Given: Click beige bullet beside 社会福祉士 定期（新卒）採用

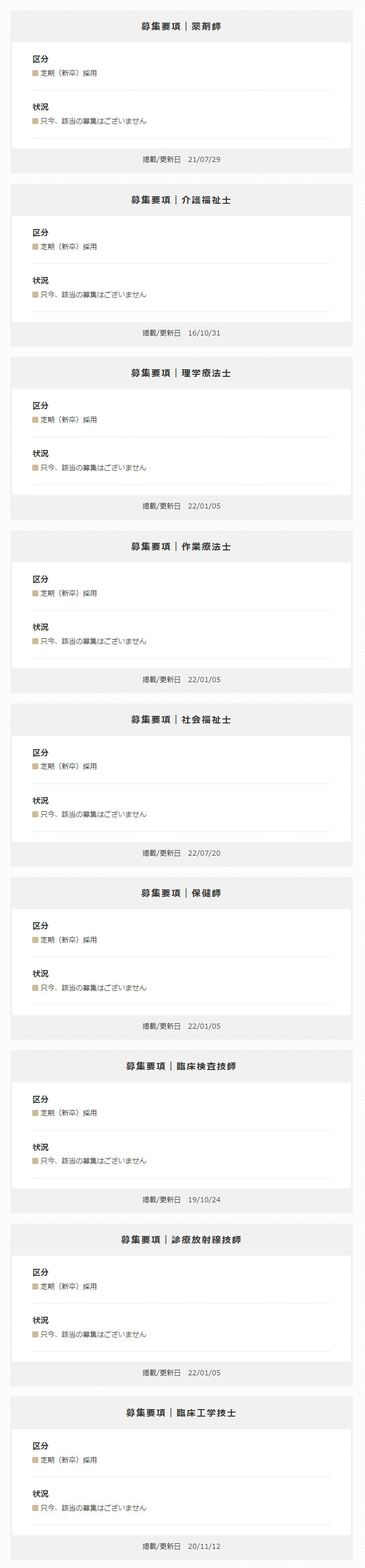Looking at the screenshot, I should tap(35, 766).
